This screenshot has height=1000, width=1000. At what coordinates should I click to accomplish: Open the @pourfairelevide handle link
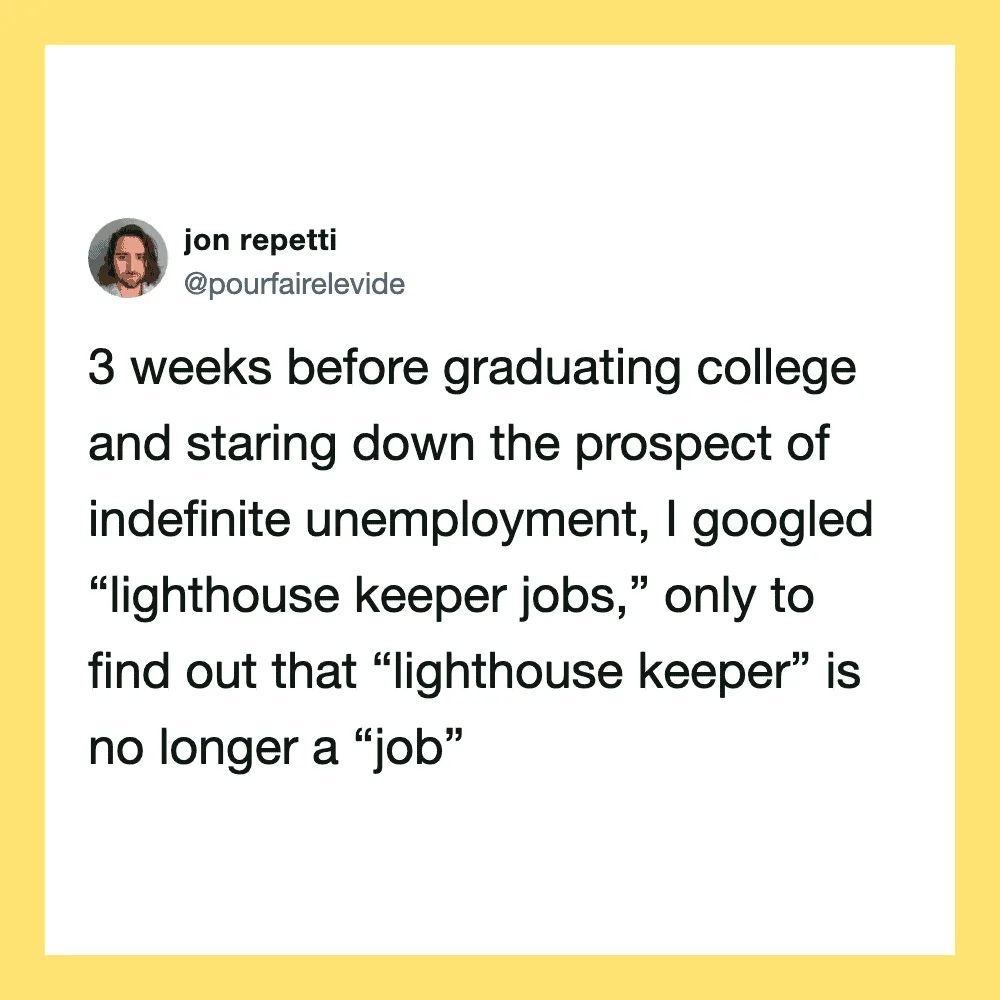294,284
